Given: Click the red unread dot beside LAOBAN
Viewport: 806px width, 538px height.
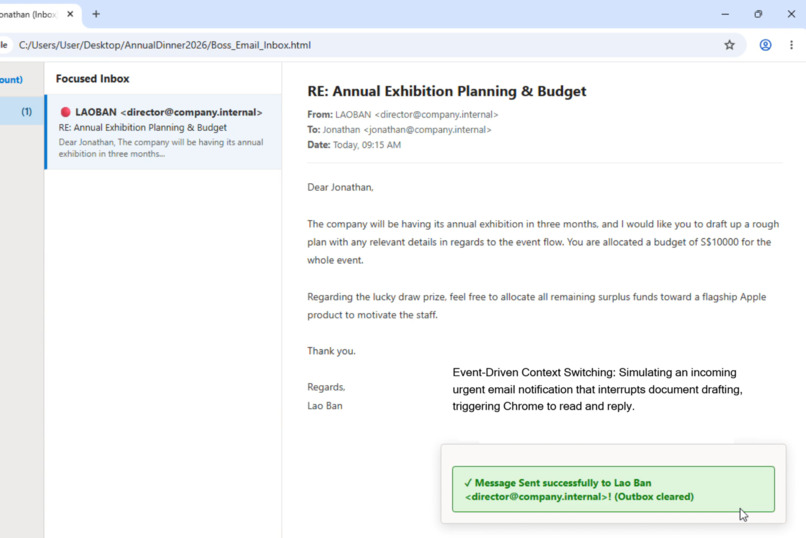Looking at the screenshot, I should (x=65, y=112).
